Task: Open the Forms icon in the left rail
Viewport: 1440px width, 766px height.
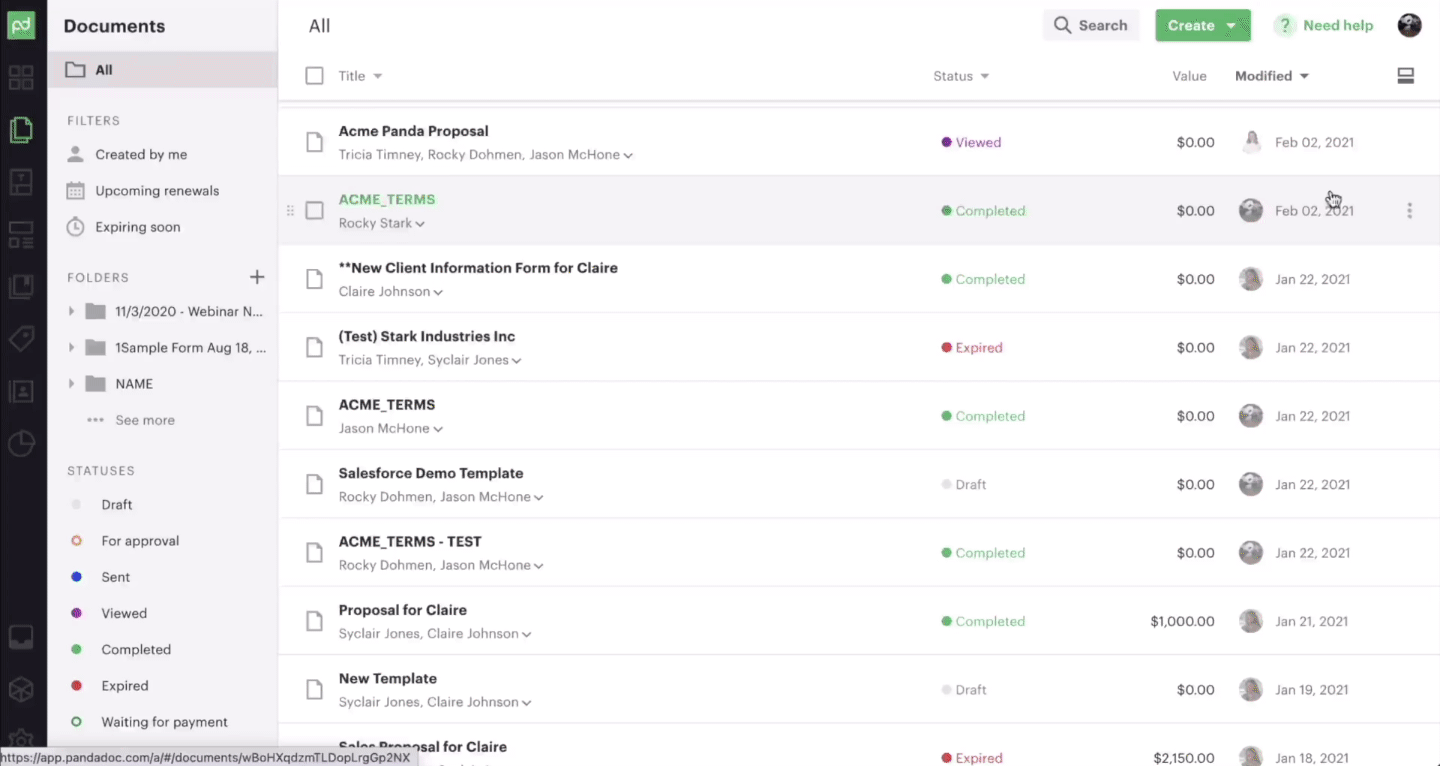Action: coord(21,235)
